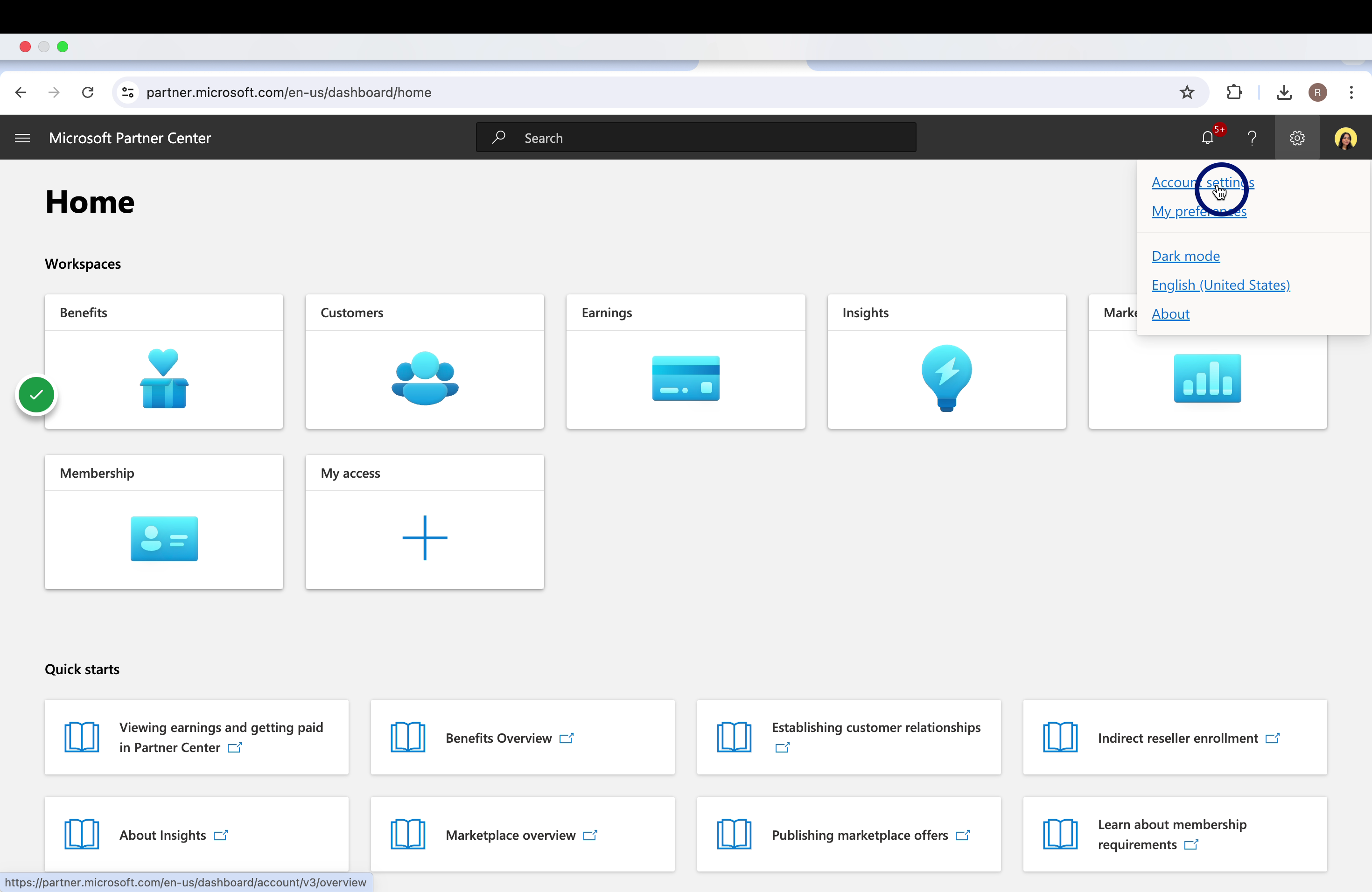Switch to Dark mode
This screenshot has width=1372, height=892.
click(1185, 256)
